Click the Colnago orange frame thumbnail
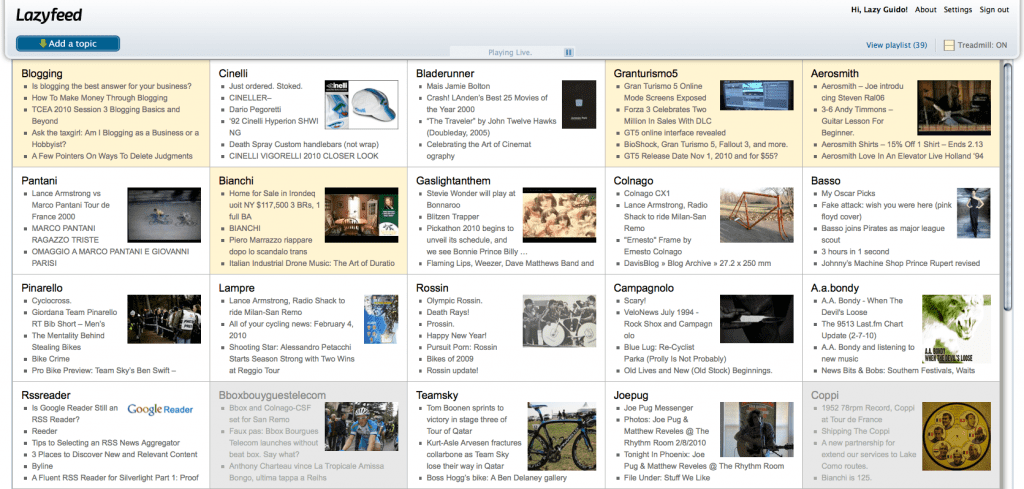Screen dimensions: 1024x489 point(756,215)
